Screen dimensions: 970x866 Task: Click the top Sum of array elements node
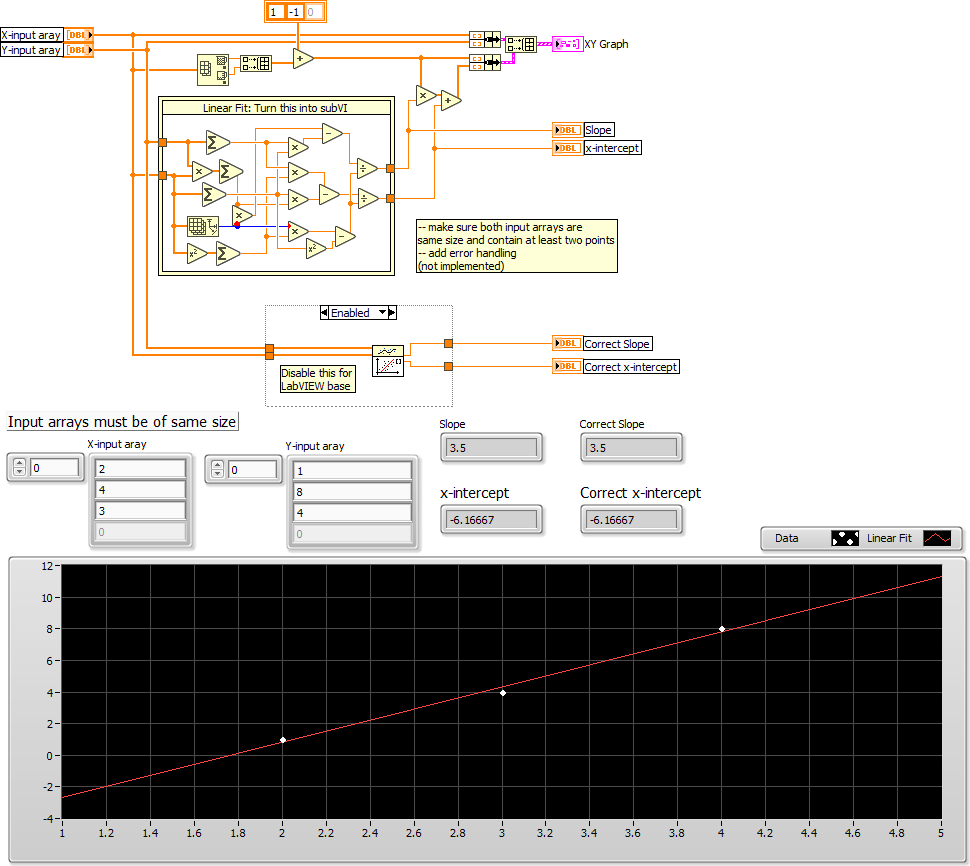tap(218, 142)
